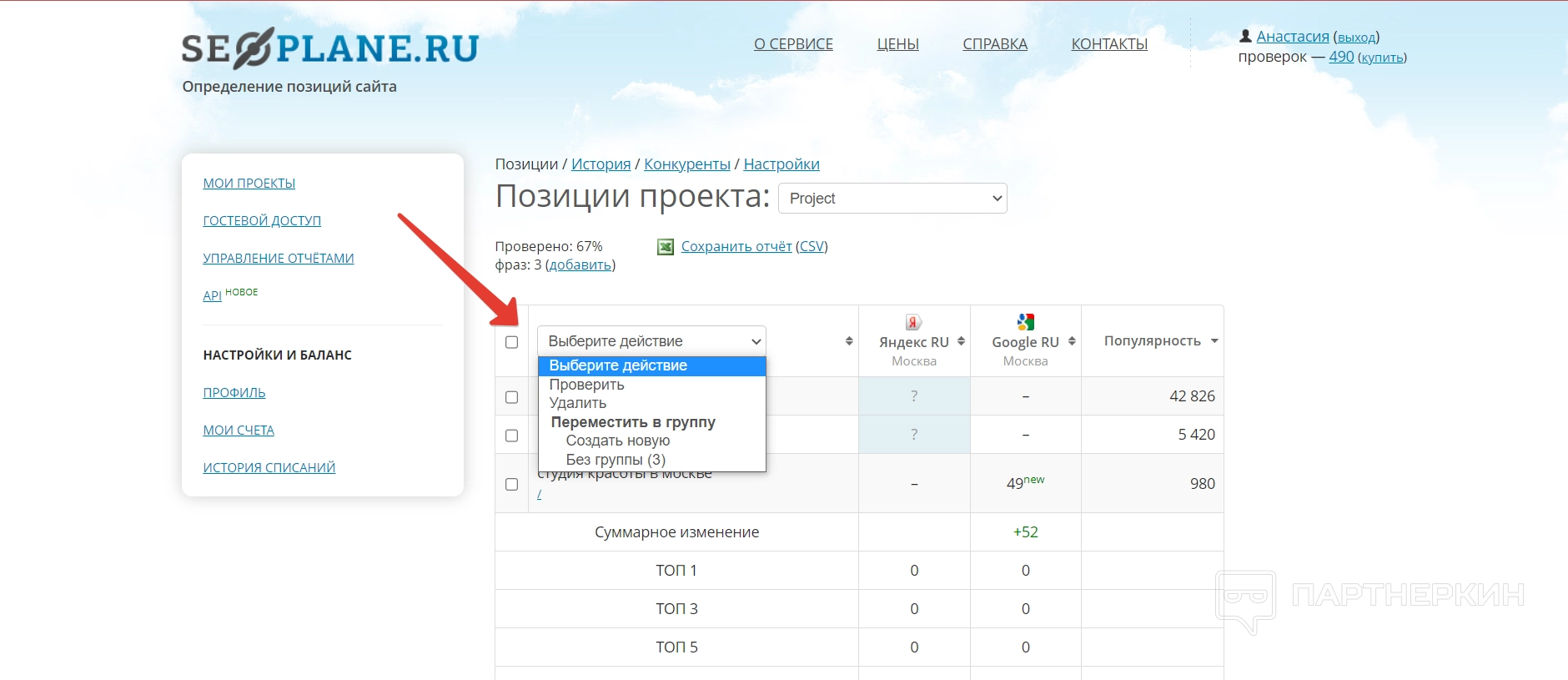
Task: Click выход to log out
Action: (x=1356, y=38)
